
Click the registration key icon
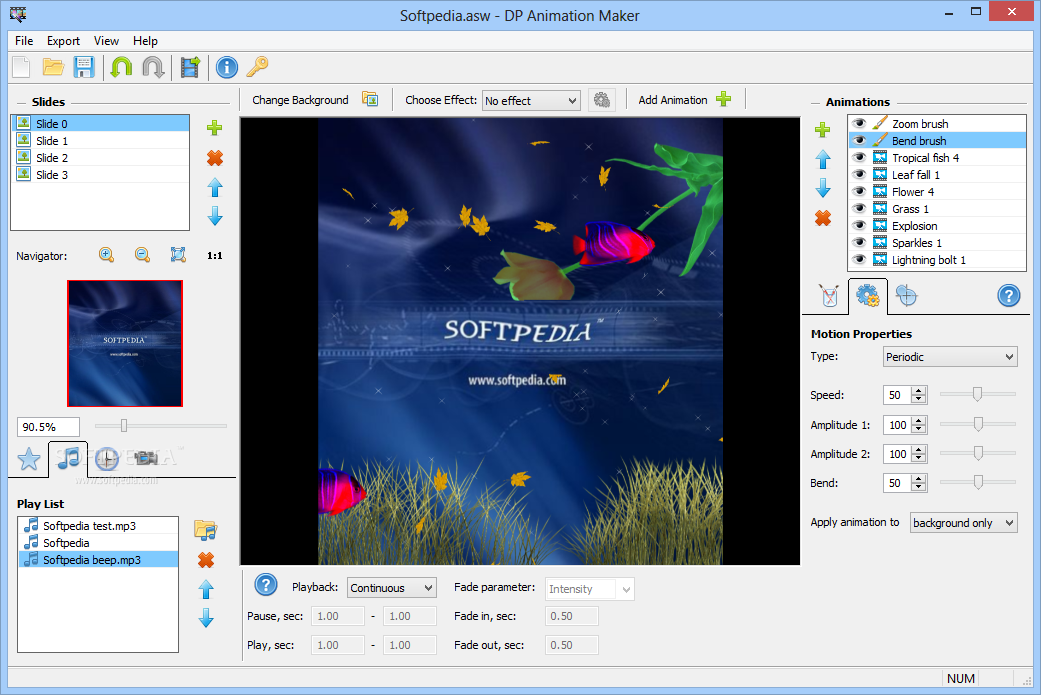(x=258, y=66)
